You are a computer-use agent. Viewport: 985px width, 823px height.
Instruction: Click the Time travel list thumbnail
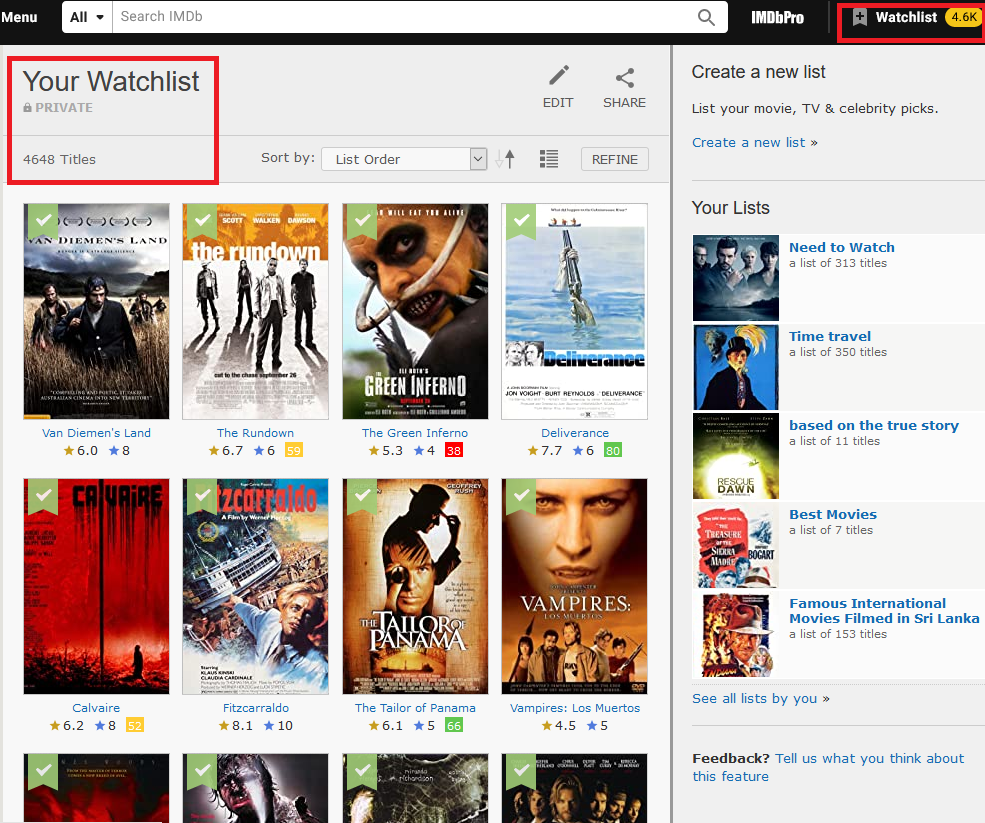[736, 367]
